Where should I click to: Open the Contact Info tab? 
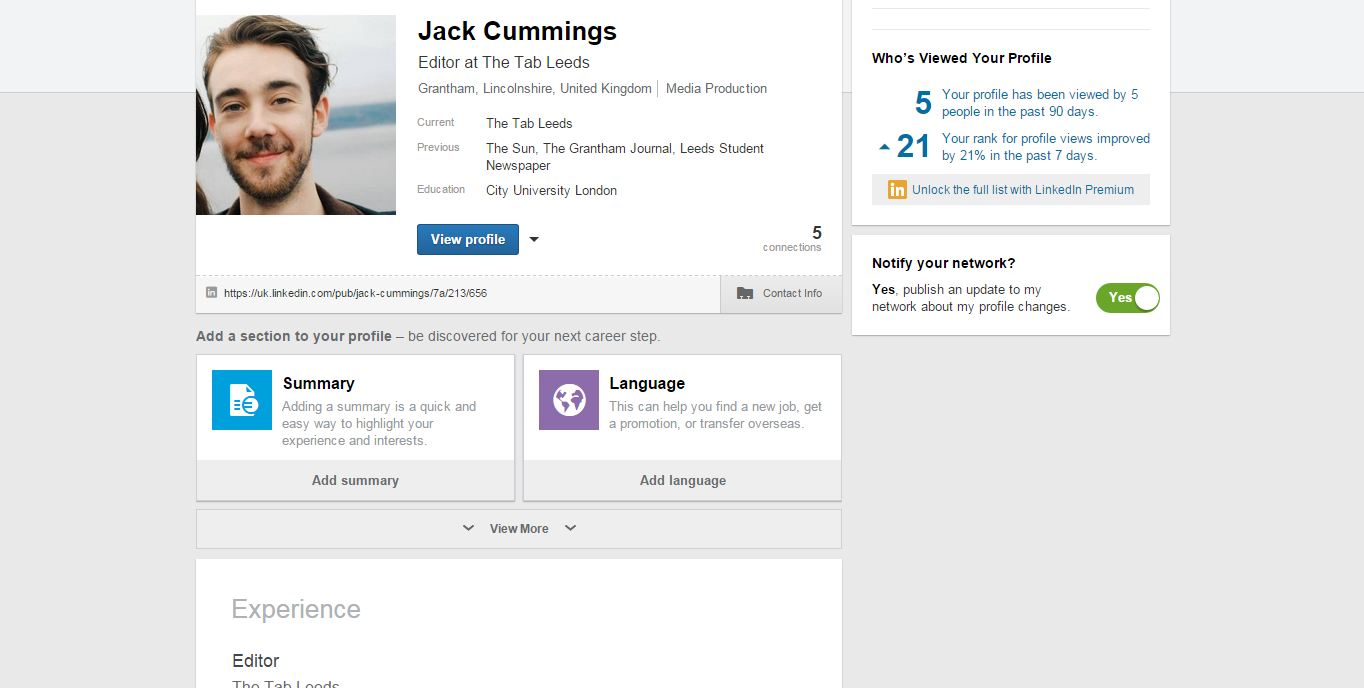pos(781,293)
